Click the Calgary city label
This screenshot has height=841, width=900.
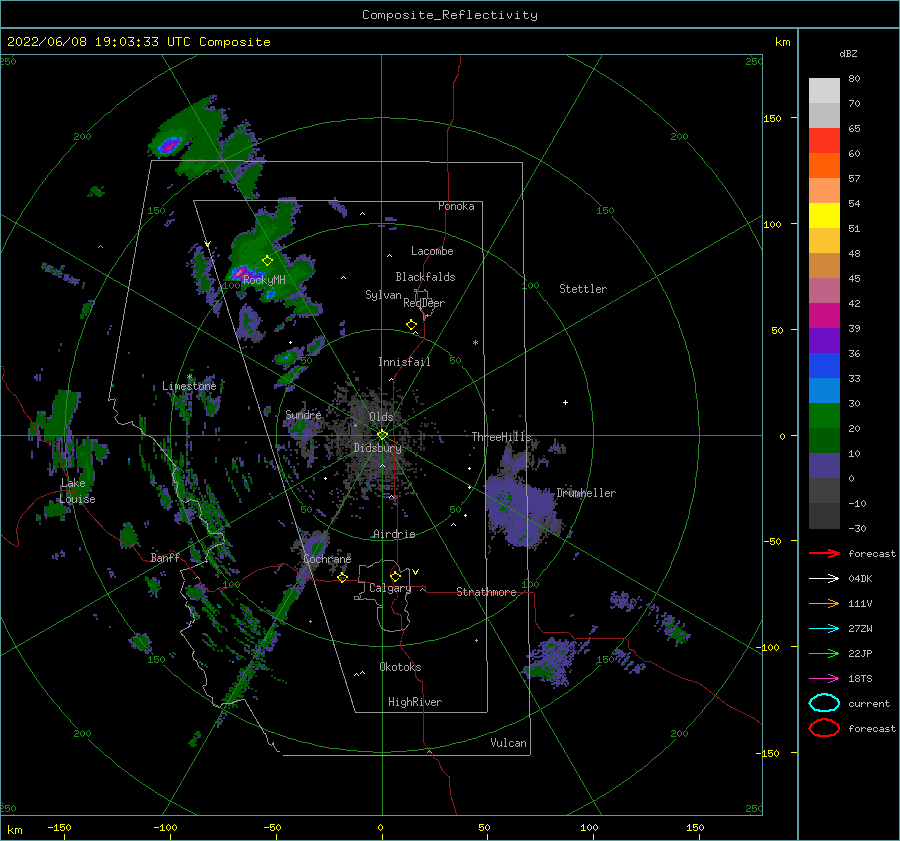pyautogui.click(x=390, y=588)
